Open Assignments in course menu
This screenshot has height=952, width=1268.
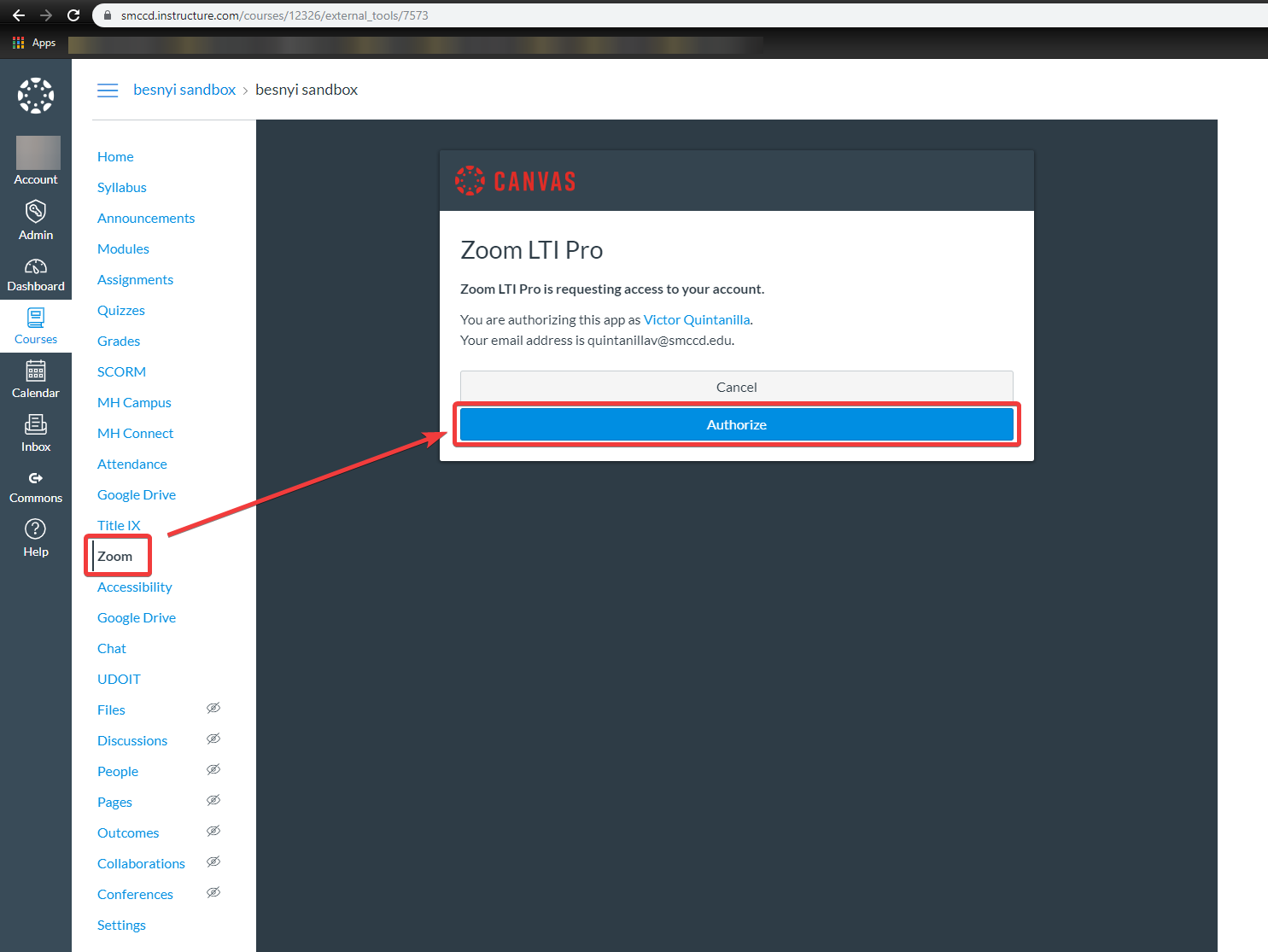pos(135,279)
